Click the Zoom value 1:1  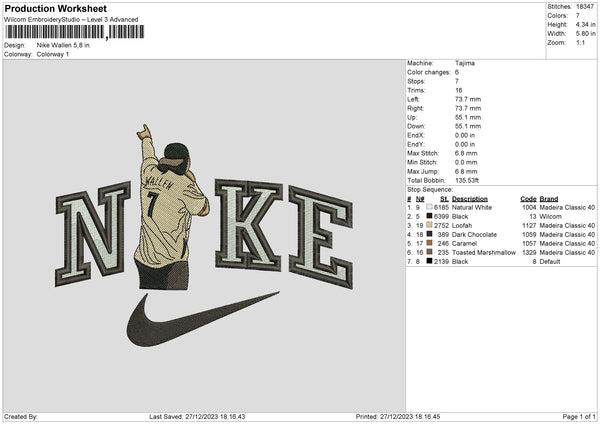(x=580, y=42)
